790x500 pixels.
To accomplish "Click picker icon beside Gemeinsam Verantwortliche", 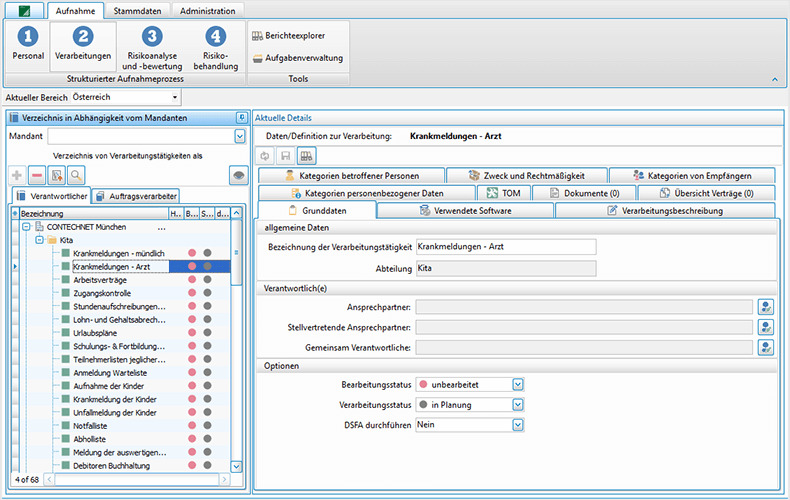I will coord(766,347).
